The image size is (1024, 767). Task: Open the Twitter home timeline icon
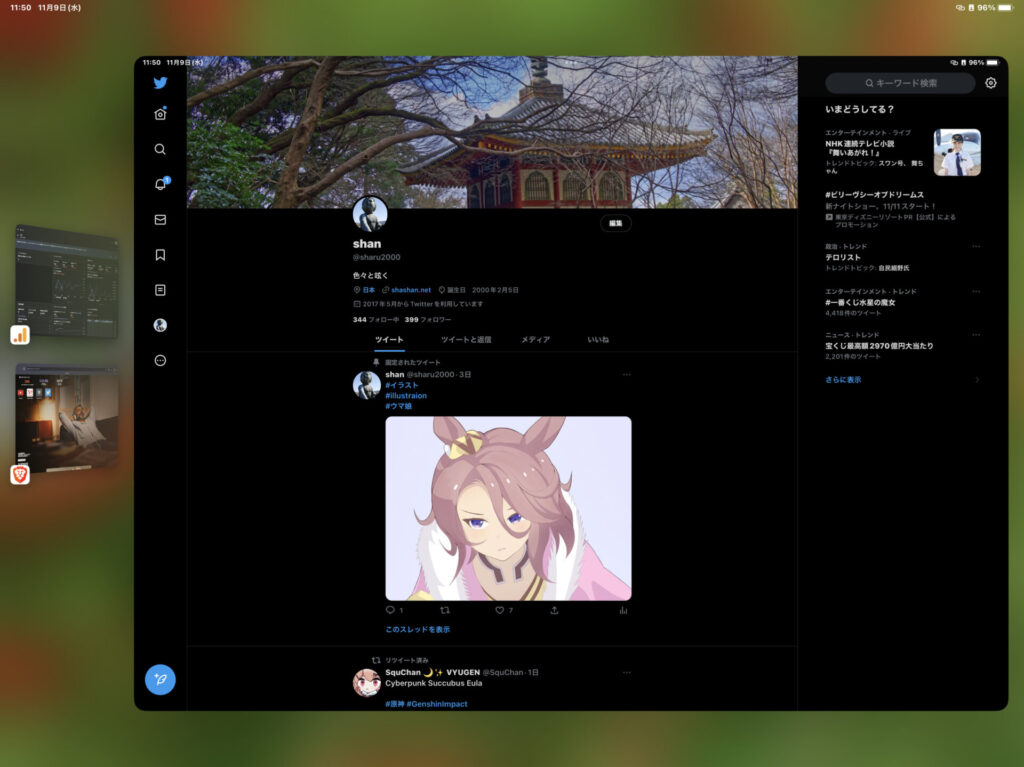(160, 114)
